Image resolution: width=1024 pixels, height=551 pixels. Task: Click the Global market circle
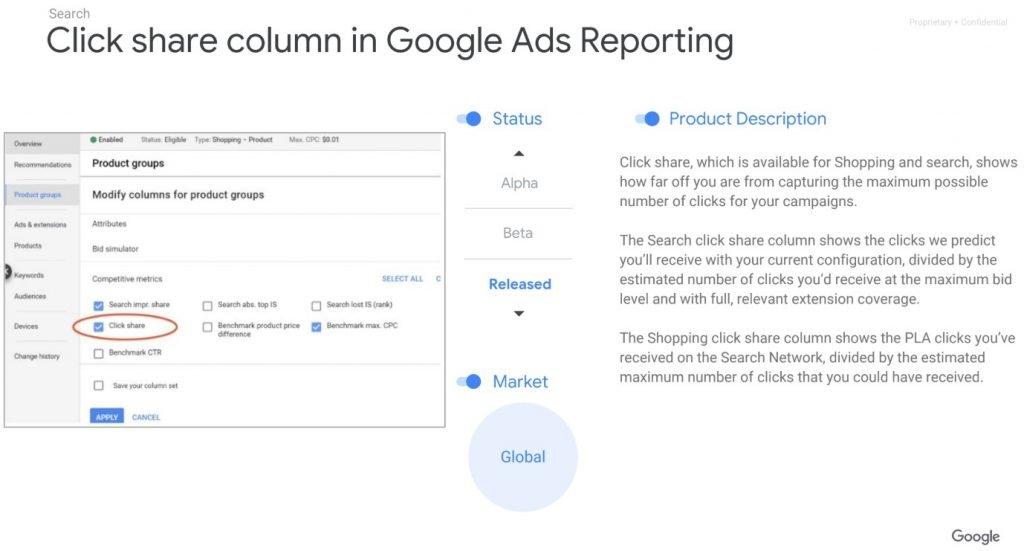click(523, 457)
